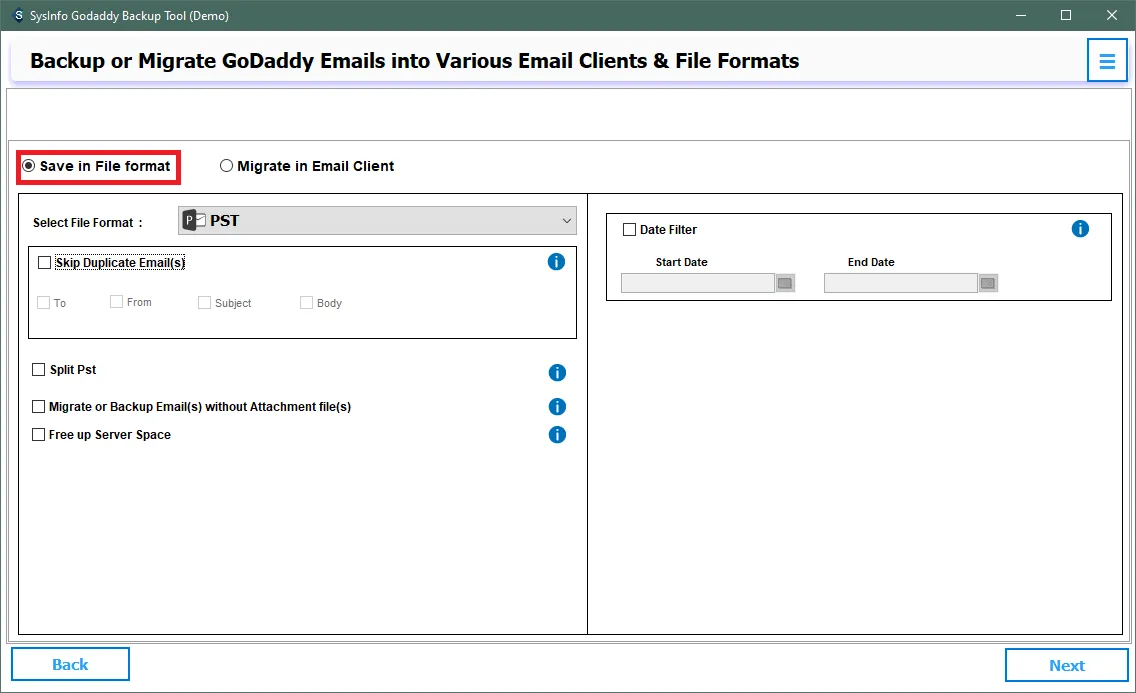This screenshot has width=1136, height=693.
Task: Click info icon beside Split Pst
Action: click(557, 372)
